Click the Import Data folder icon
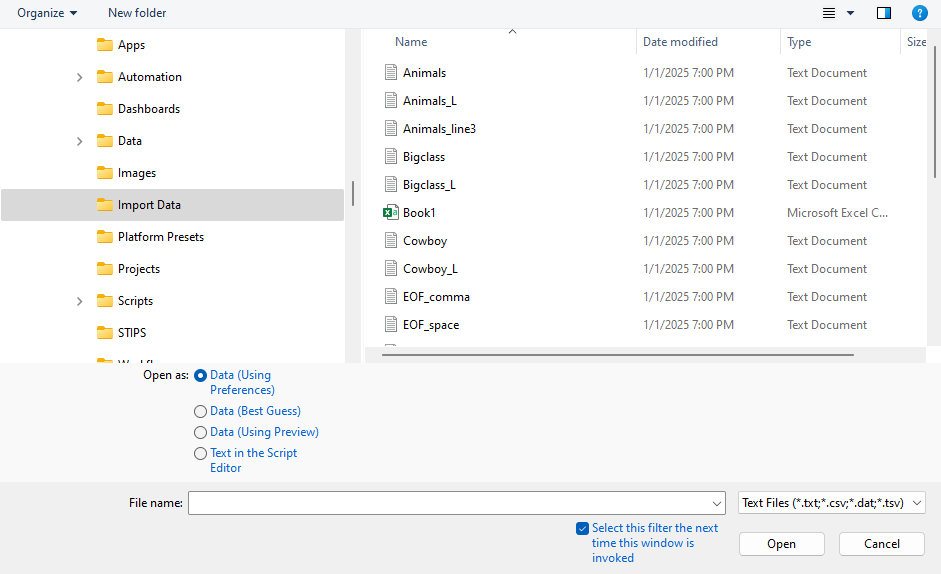The image size is (941, 574). pyautogui.click(x=104, y=205)
